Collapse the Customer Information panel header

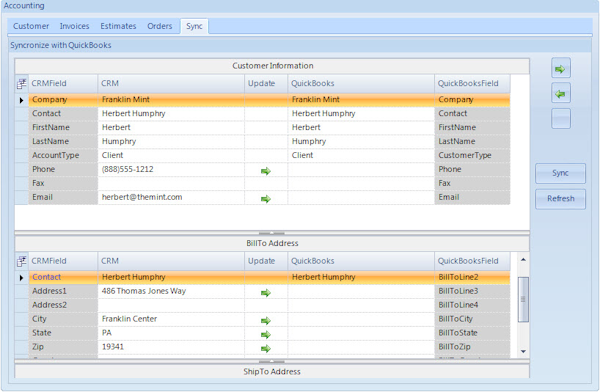(272, 66)
